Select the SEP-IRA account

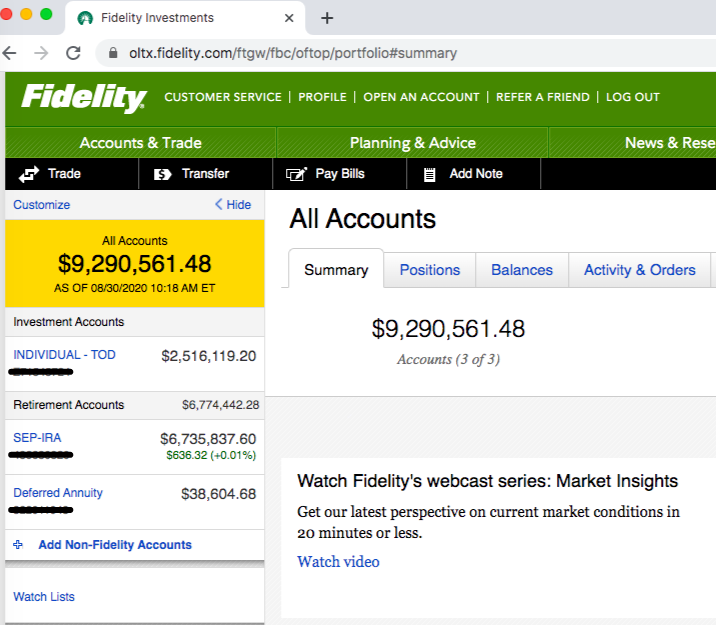click(x=37, y=438)
